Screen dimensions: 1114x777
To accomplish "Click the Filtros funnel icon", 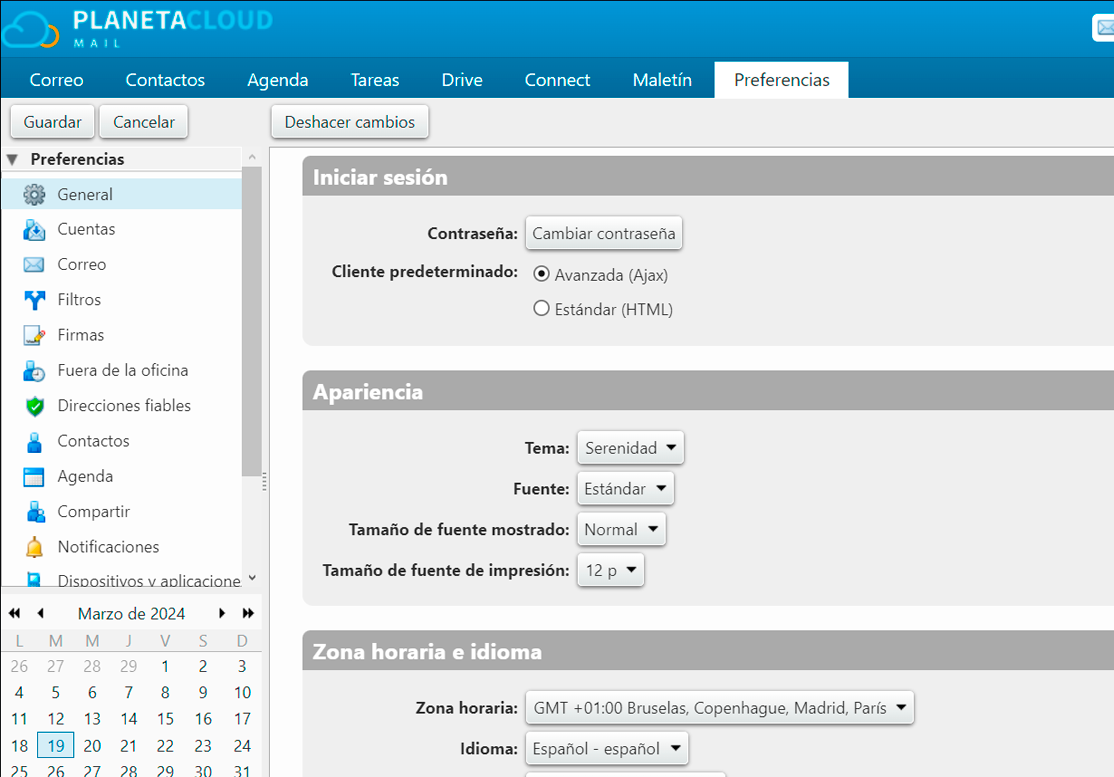I will [34, 300].
